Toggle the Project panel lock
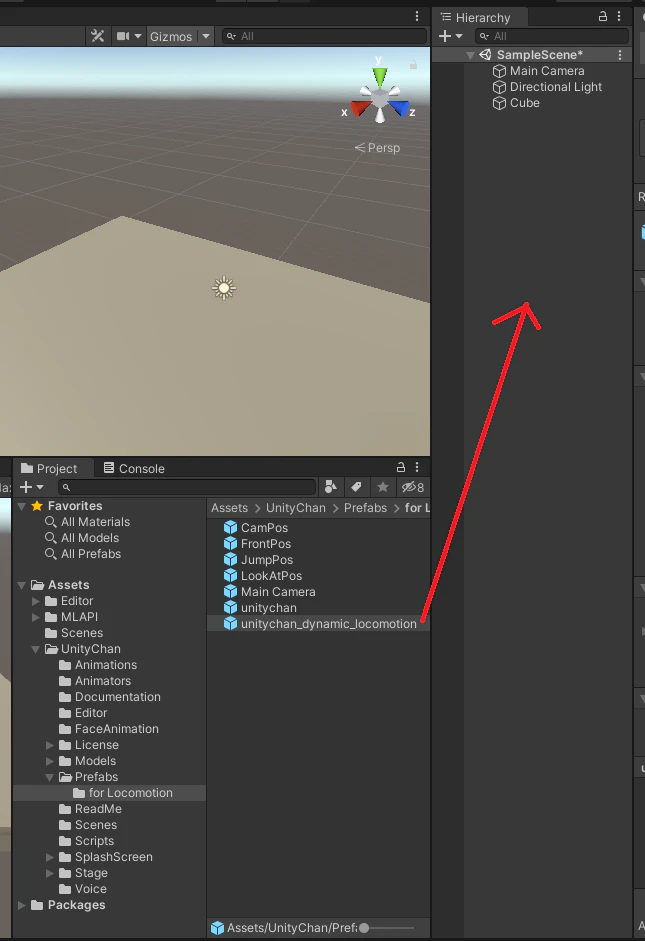This screenshot has height=941, width=645. click(x=401, y=467)
